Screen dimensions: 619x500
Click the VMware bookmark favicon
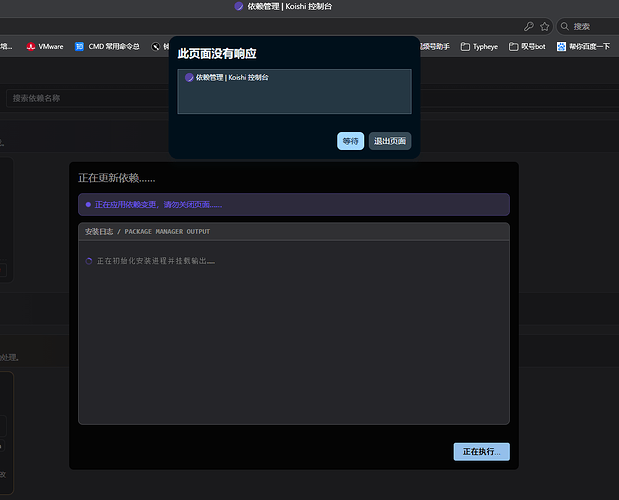coord(31,47)
